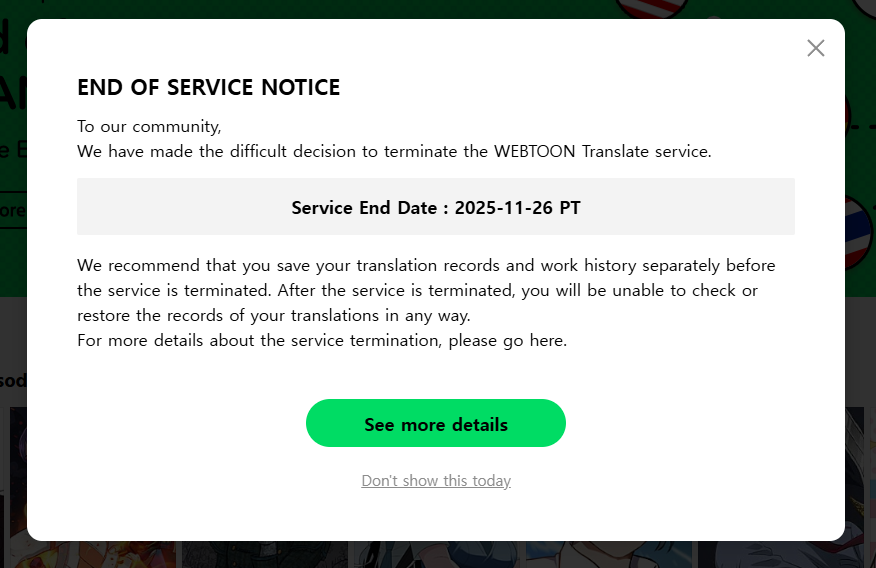Select the Don't show this today link

click(436, 481)
